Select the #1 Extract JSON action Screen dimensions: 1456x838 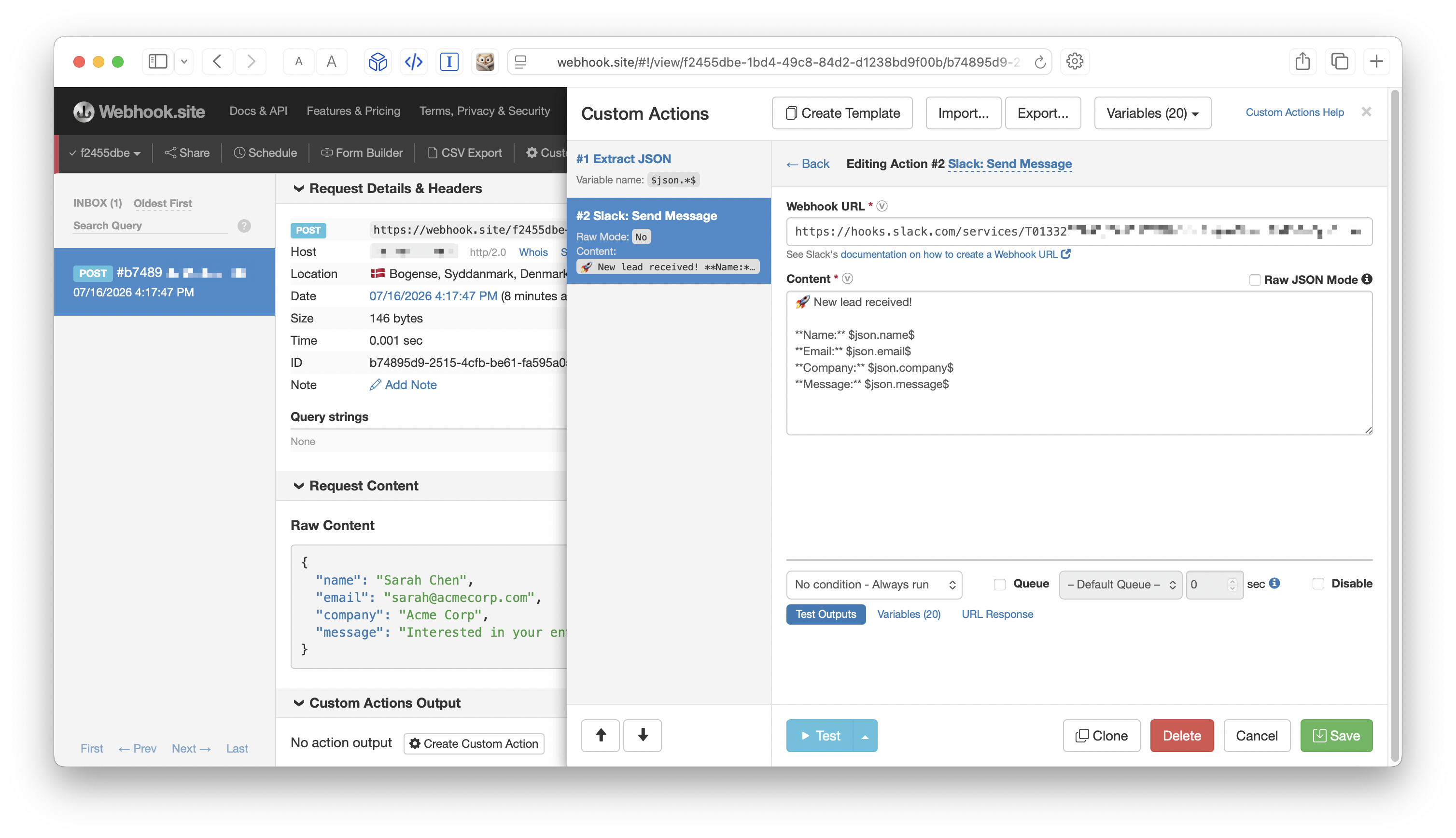(x=668, y=168)
